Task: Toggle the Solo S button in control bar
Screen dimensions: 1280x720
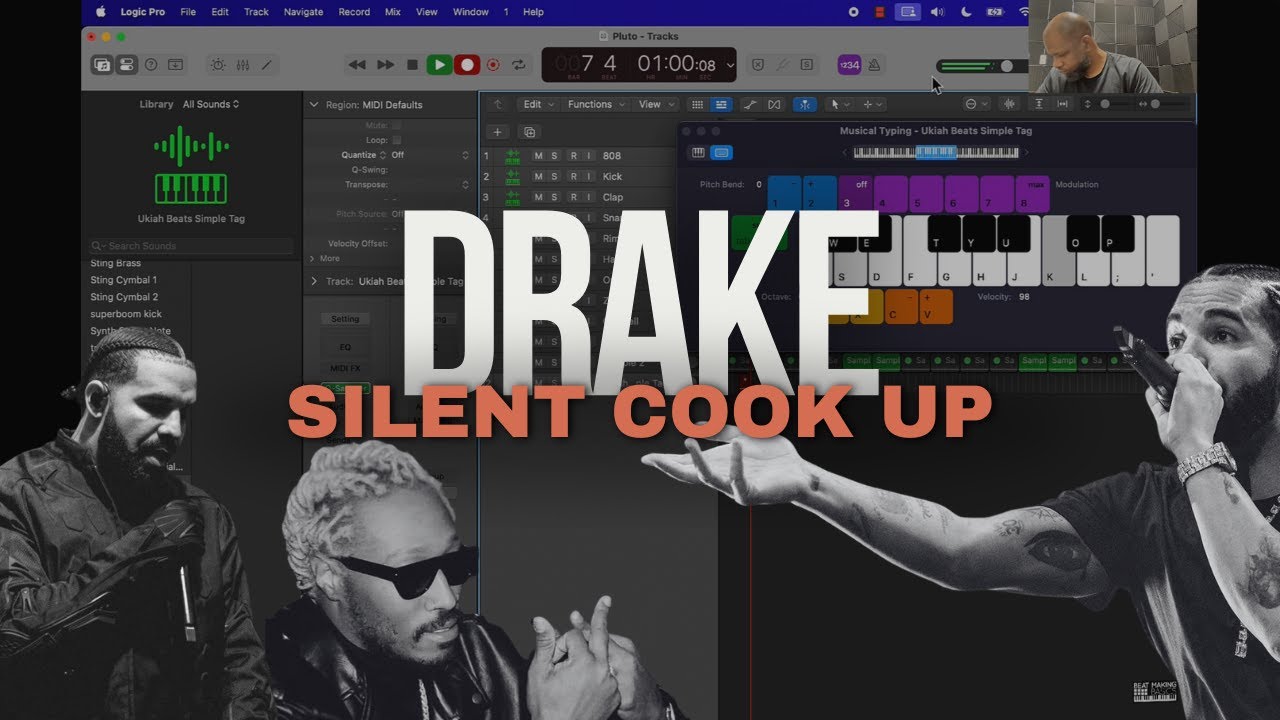Action: click(806, 64)
